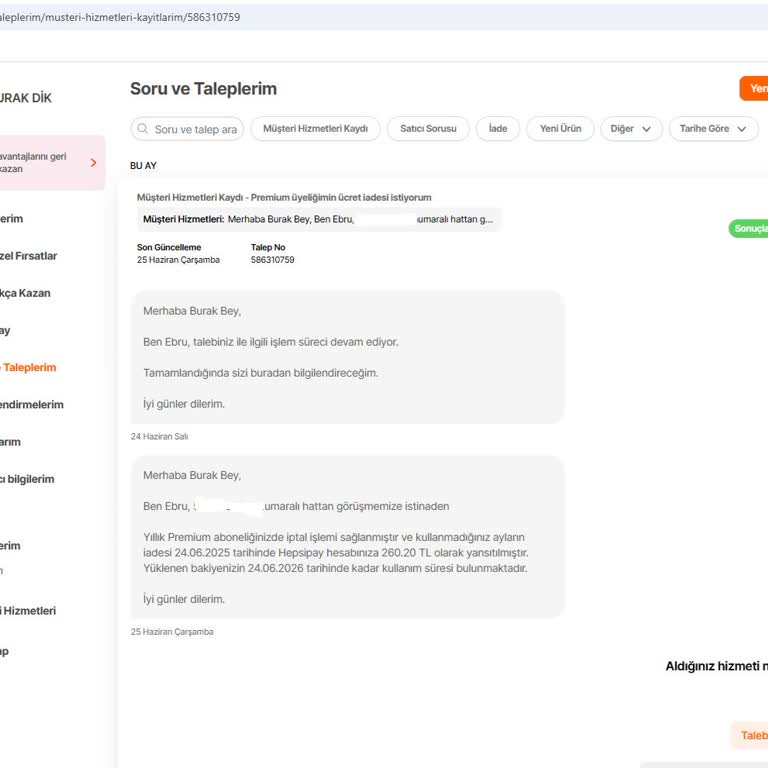Viewport: 768px width, 768px height.
Task: Click the red chevron on promo banner
Action: (93, 162)
